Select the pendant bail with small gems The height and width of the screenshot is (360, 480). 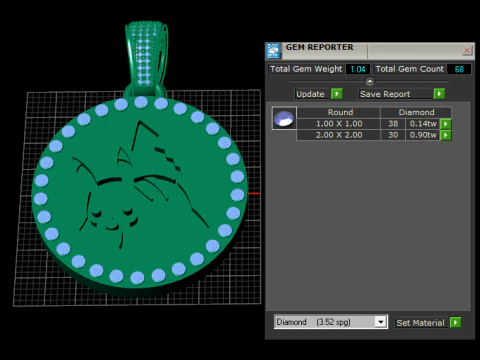(x=146, y=58)
